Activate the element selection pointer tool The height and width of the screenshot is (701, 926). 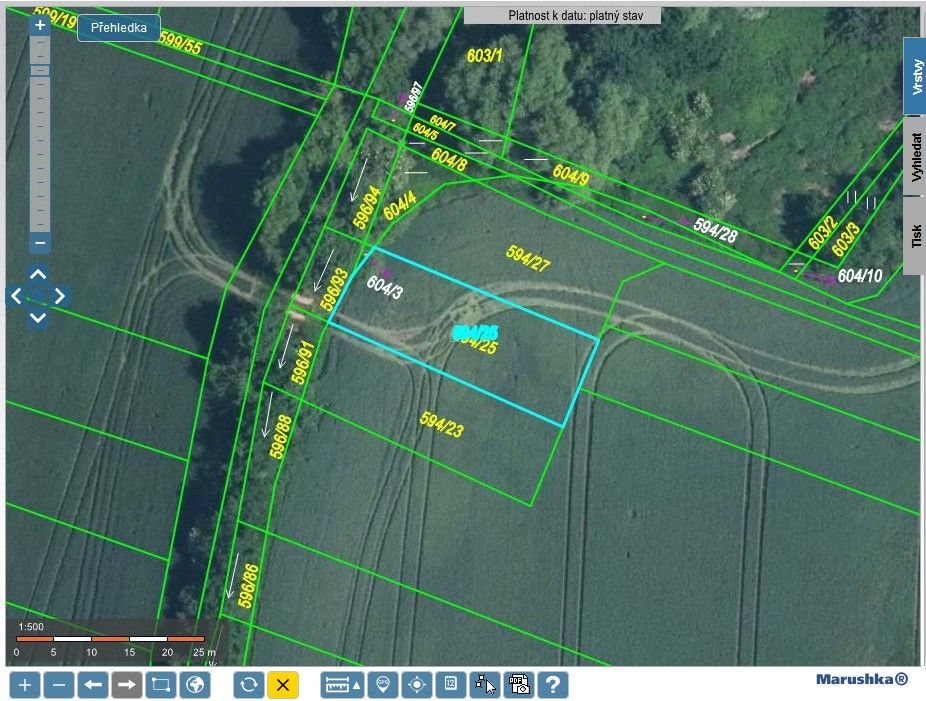pyautogui.click(x=484, y=685)
